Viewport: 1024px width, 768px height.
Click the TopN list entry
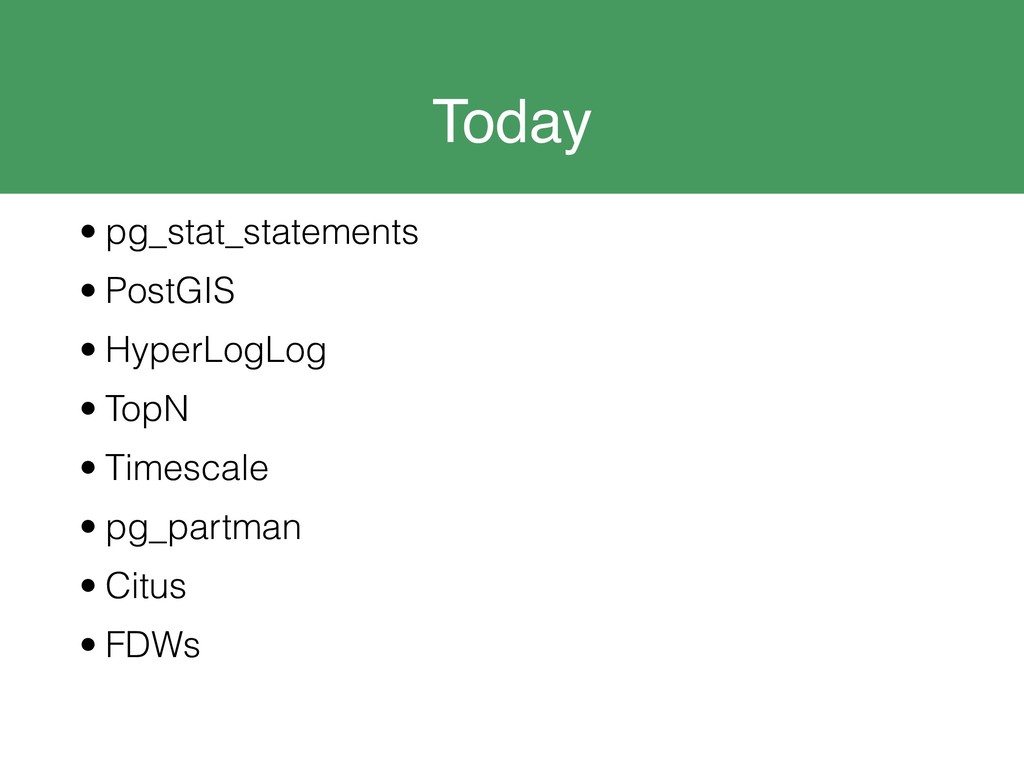pos(147,410)
